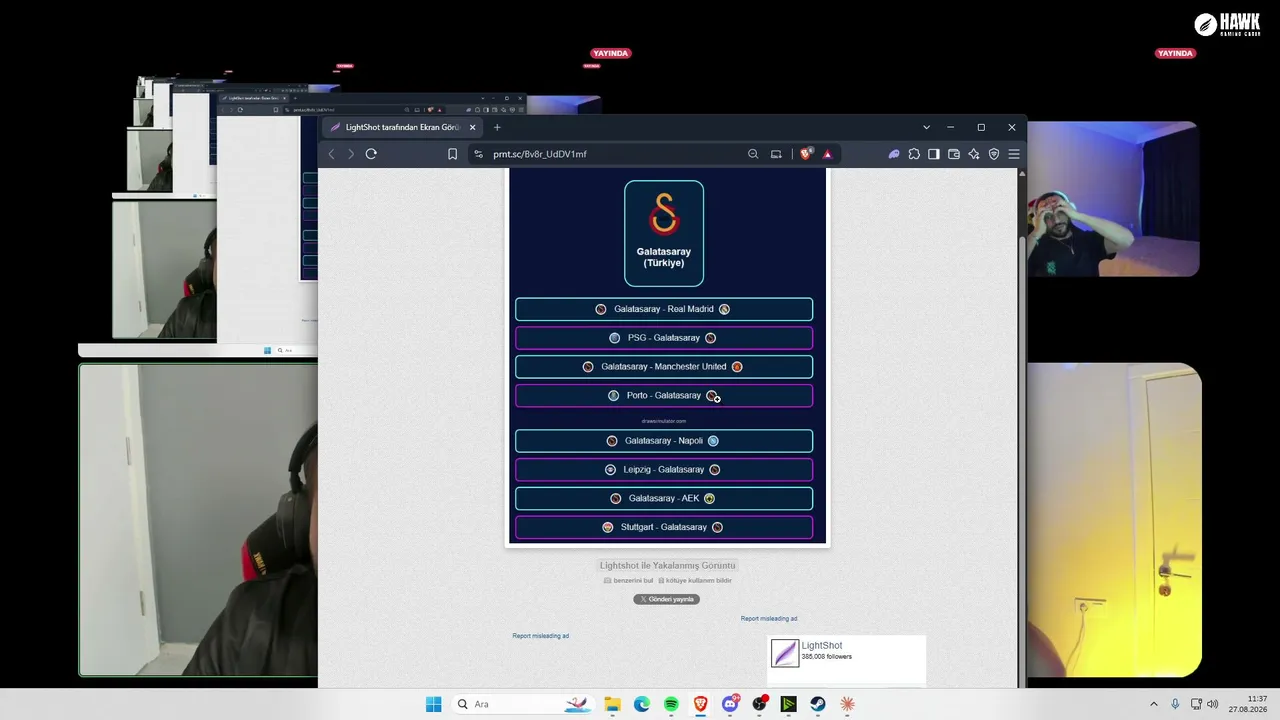This screenshot has height=720, width=1280.
Task: Expand the tab search dropdown arrow
Action: point(926,127)
